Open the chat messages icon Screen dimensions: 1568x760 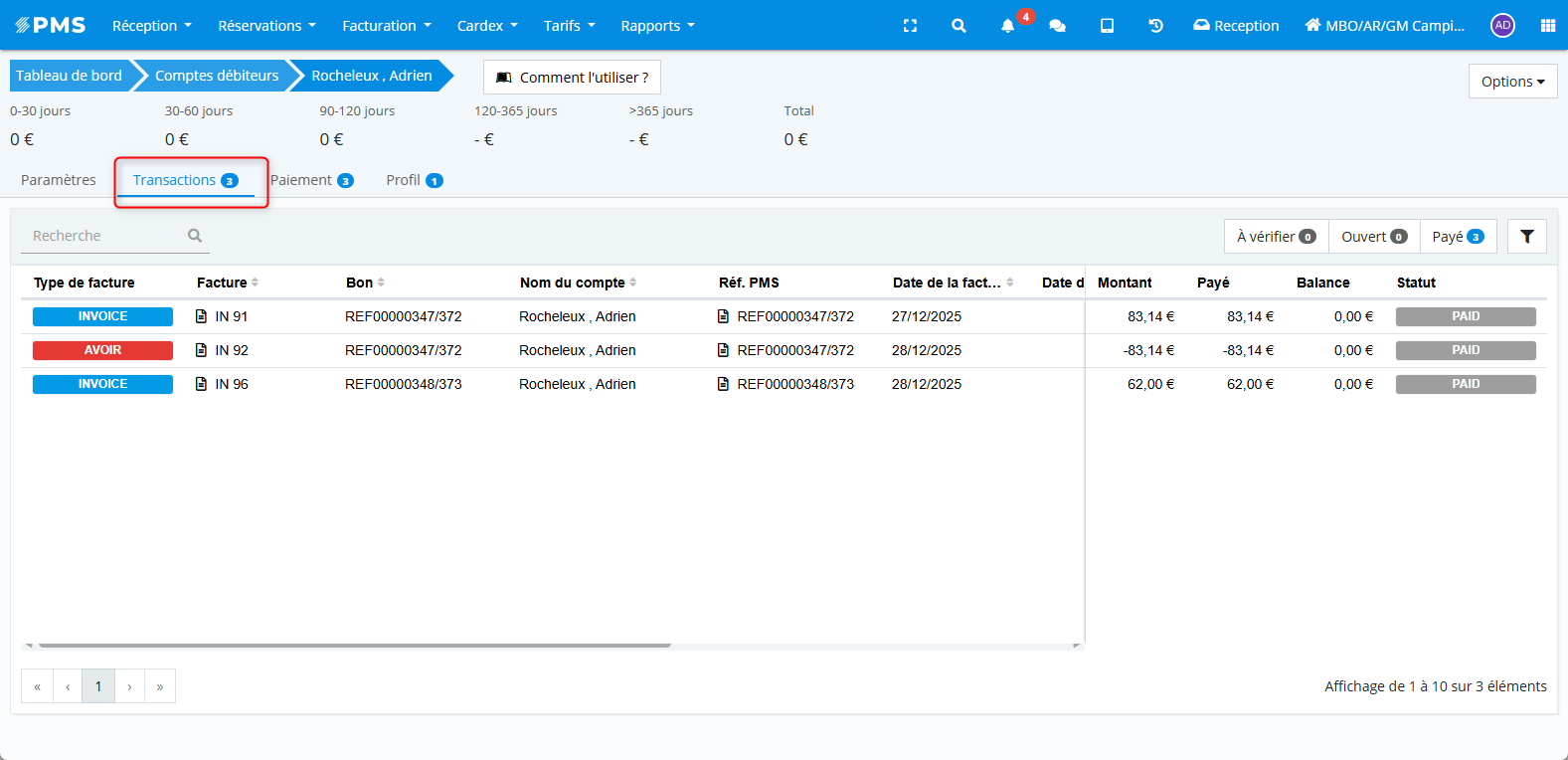(1057, 26)
